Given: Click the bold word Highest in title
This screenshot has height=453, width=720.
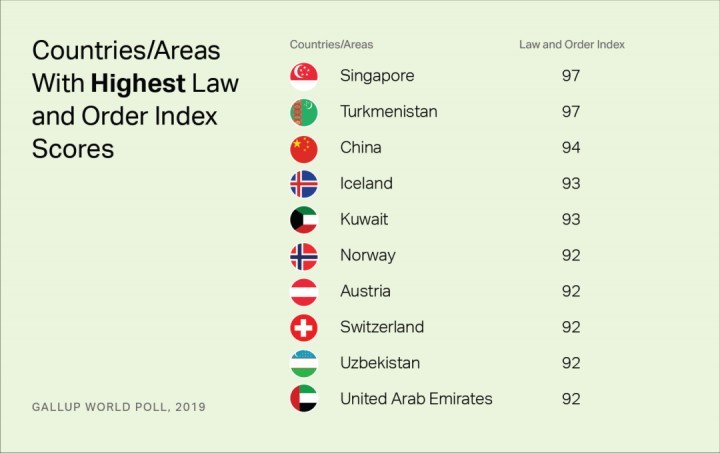Looking at the screenshot, I should click(x=138, y=84).
